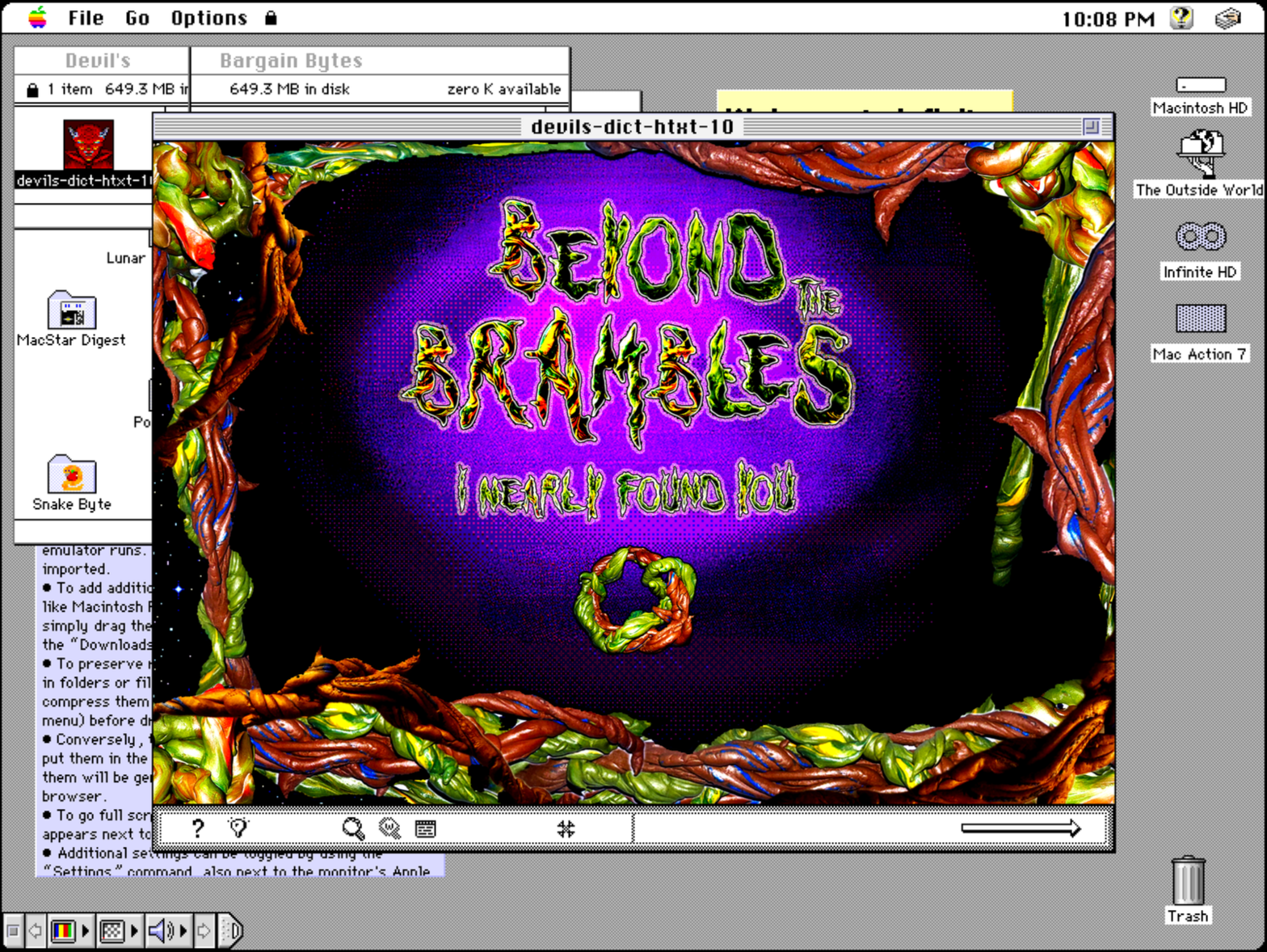Viewport: 1267px width, 952px height.
Task: Click the padlock icon in menu bar
Action: click(x=271, y=18)
